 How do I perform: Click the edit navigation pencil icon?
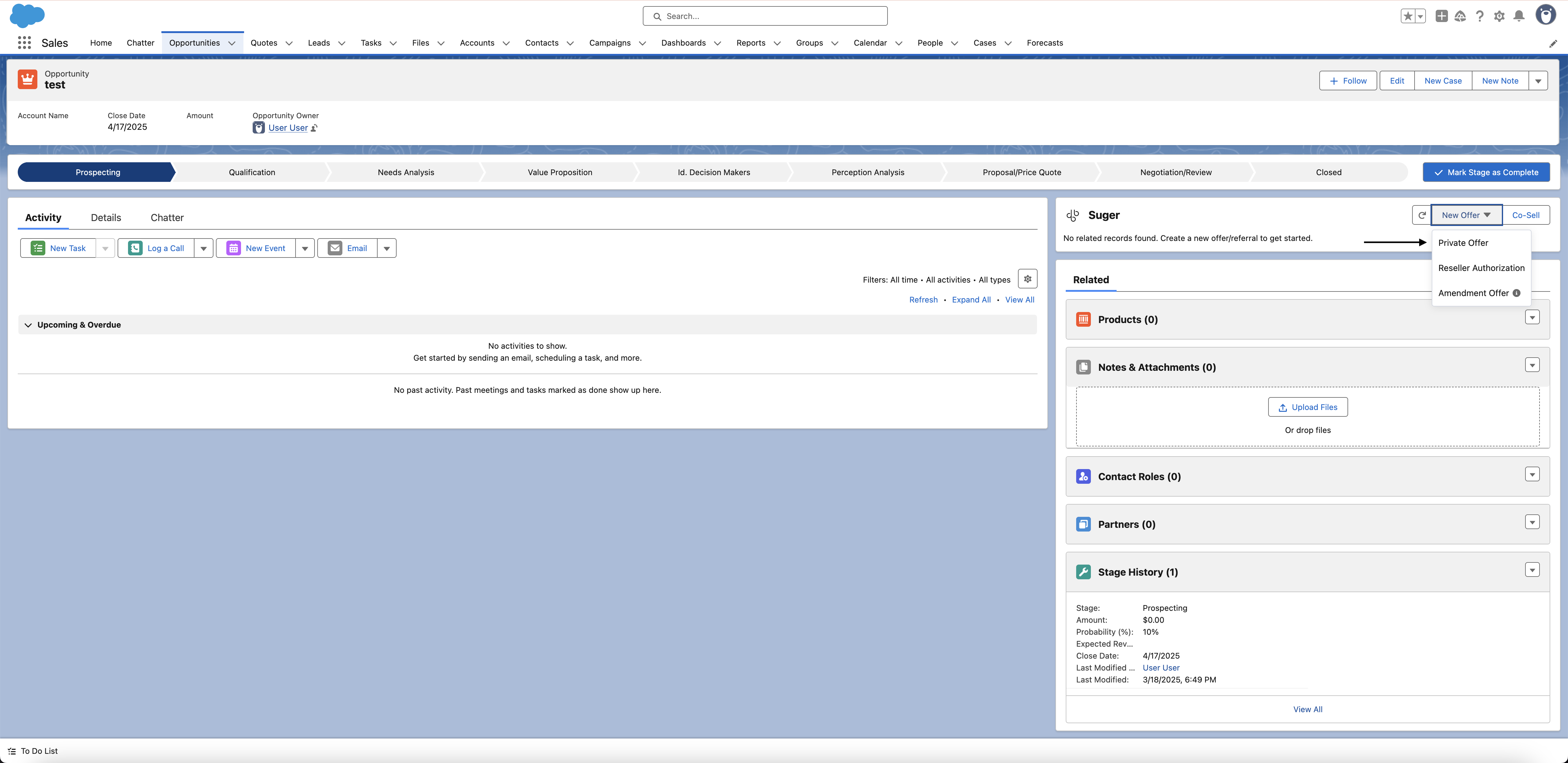tap(1553, 43)
